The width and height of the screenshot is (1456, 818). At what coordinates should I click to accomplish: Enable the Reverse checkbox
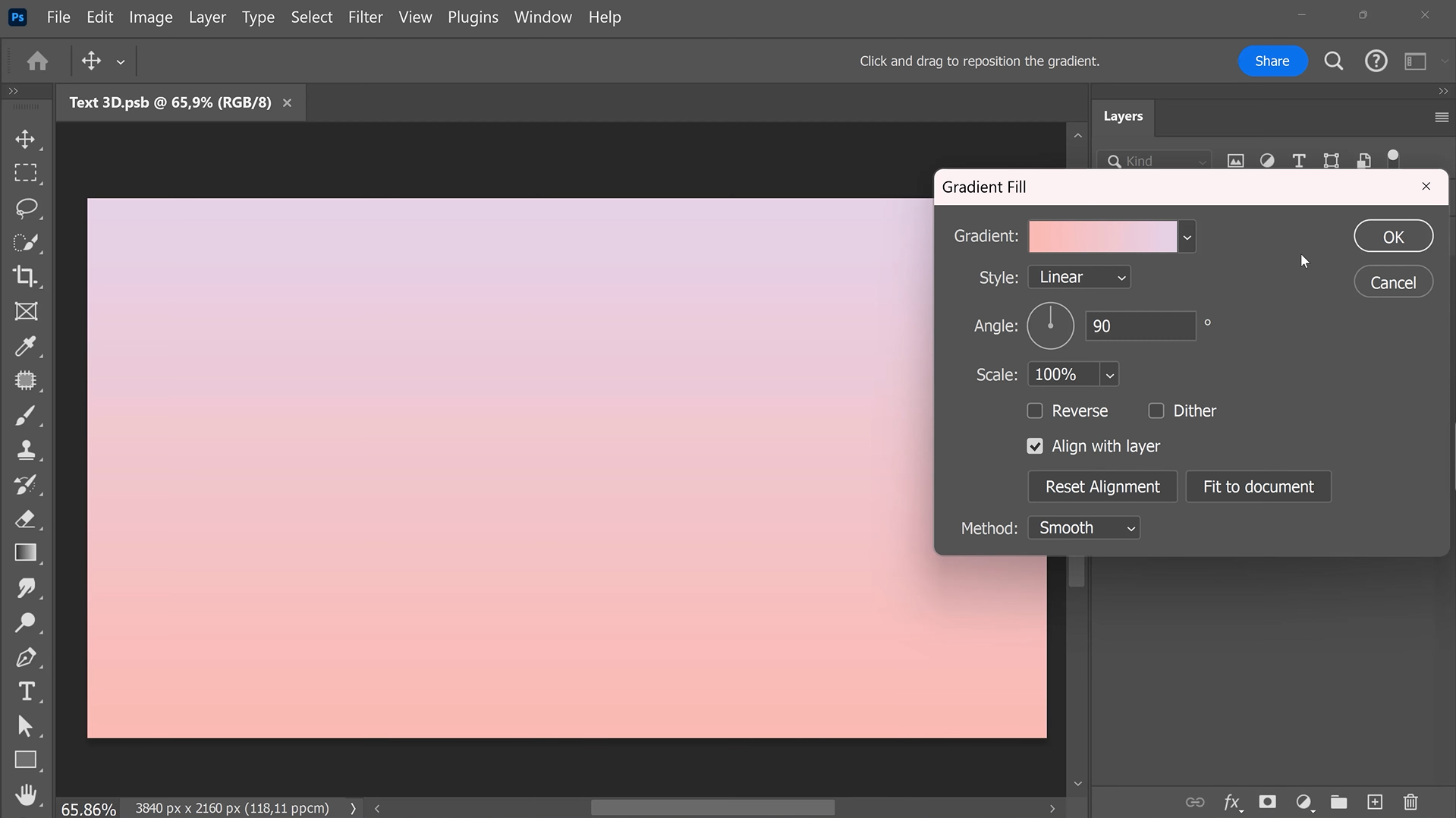tap(1035, 411)
